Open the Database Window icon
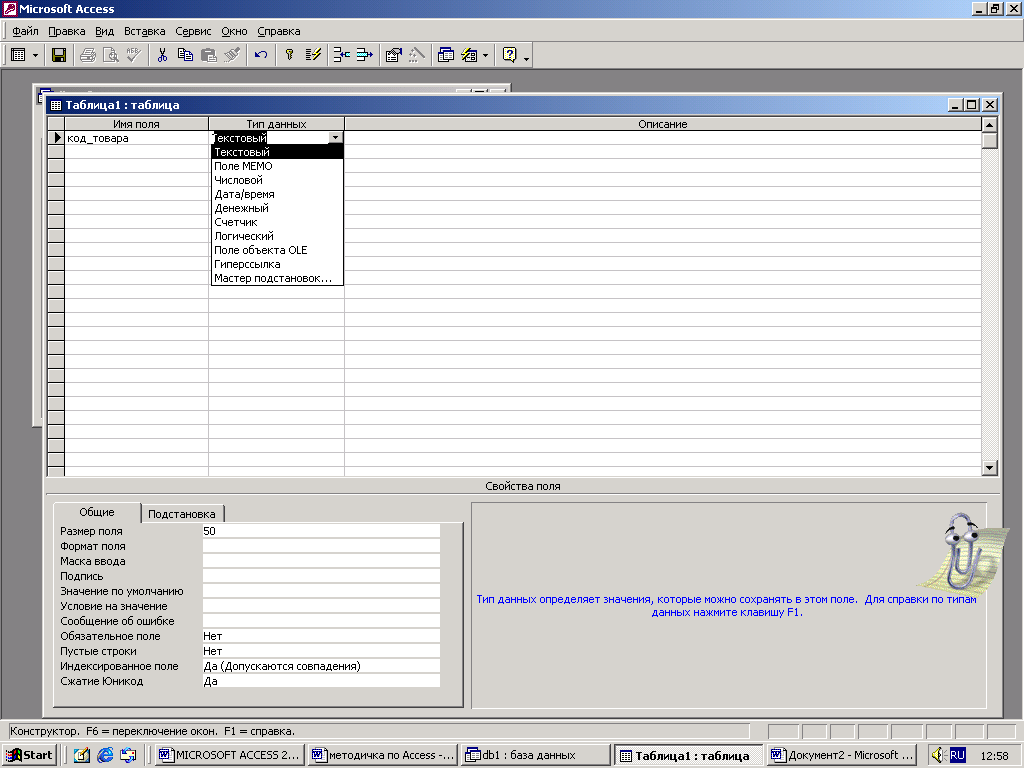This screenshot has height=768, width=1024. (x=446, y=56)
